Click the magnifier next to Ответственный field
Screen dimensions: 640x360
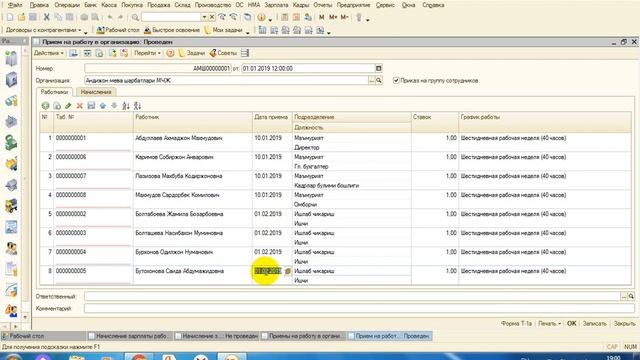pyautogui.click(x=631, y=296)
